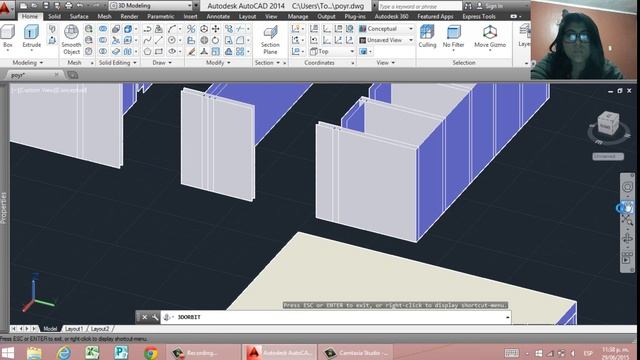Image resolution: width=640 pixels, height=360 pixels.
Task: Switch to the Solid ribbon tab
Action: (x=54, y=16)
